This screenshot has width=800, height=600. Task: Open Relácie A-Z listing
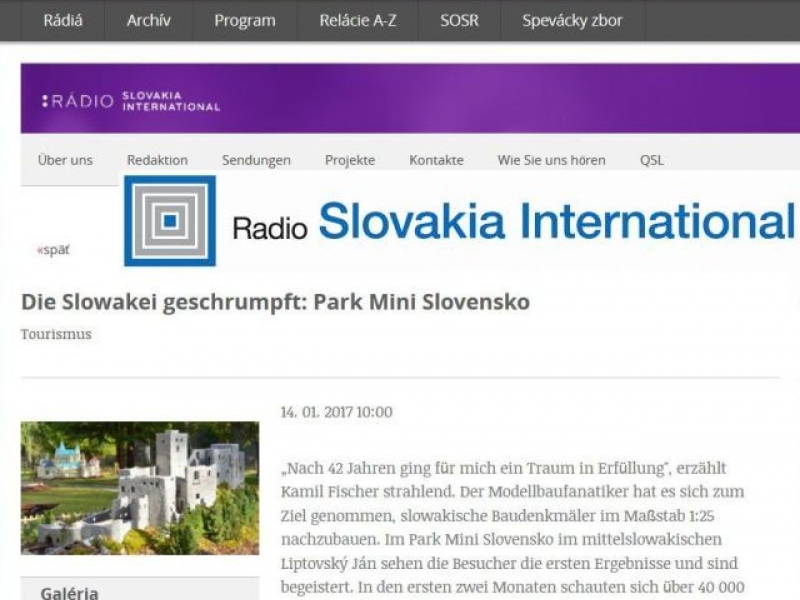pos(358,20)
